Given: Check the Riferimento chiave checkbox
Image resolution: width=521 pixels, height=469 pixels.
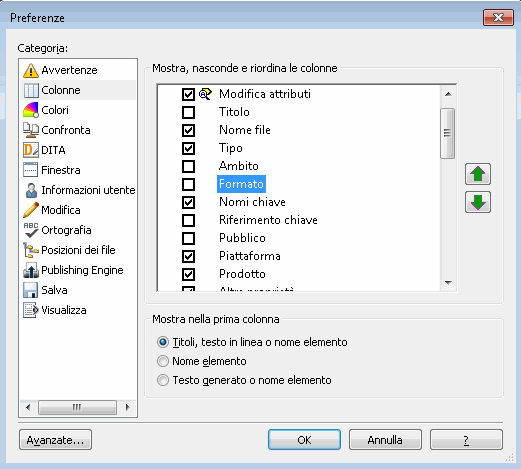Looking at the screenshot, I should [x=188, y=220].
